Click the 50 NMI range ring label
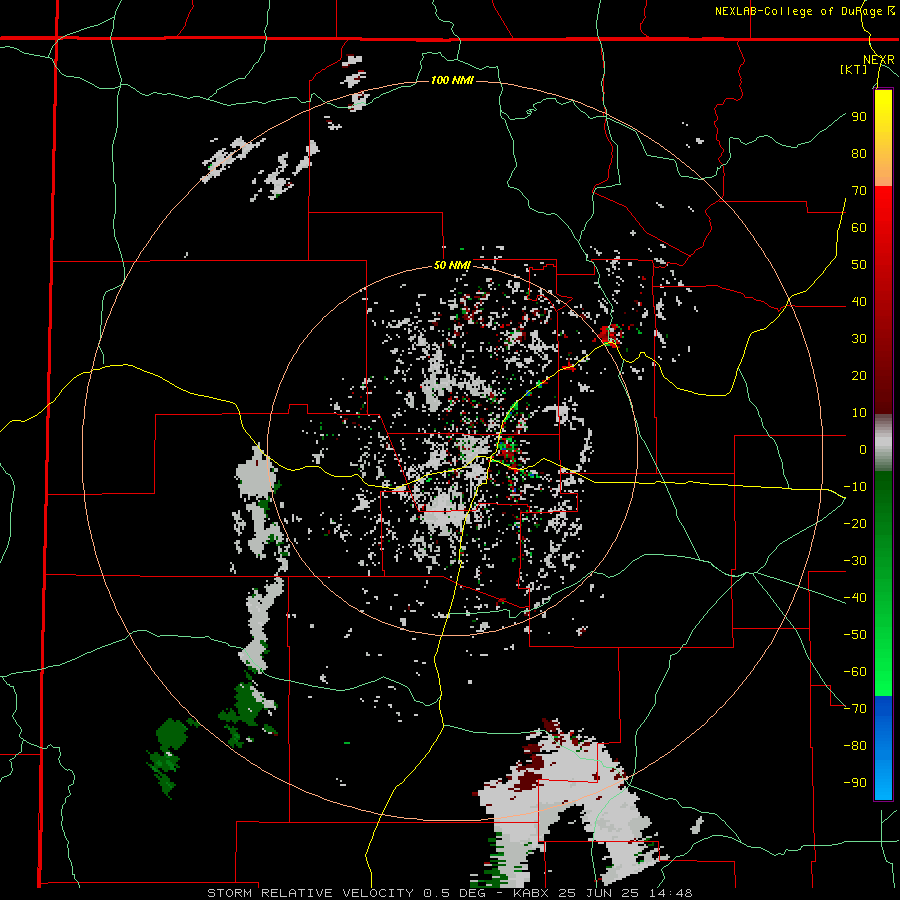This screenshot has width=900, height=900. point(452,265)
